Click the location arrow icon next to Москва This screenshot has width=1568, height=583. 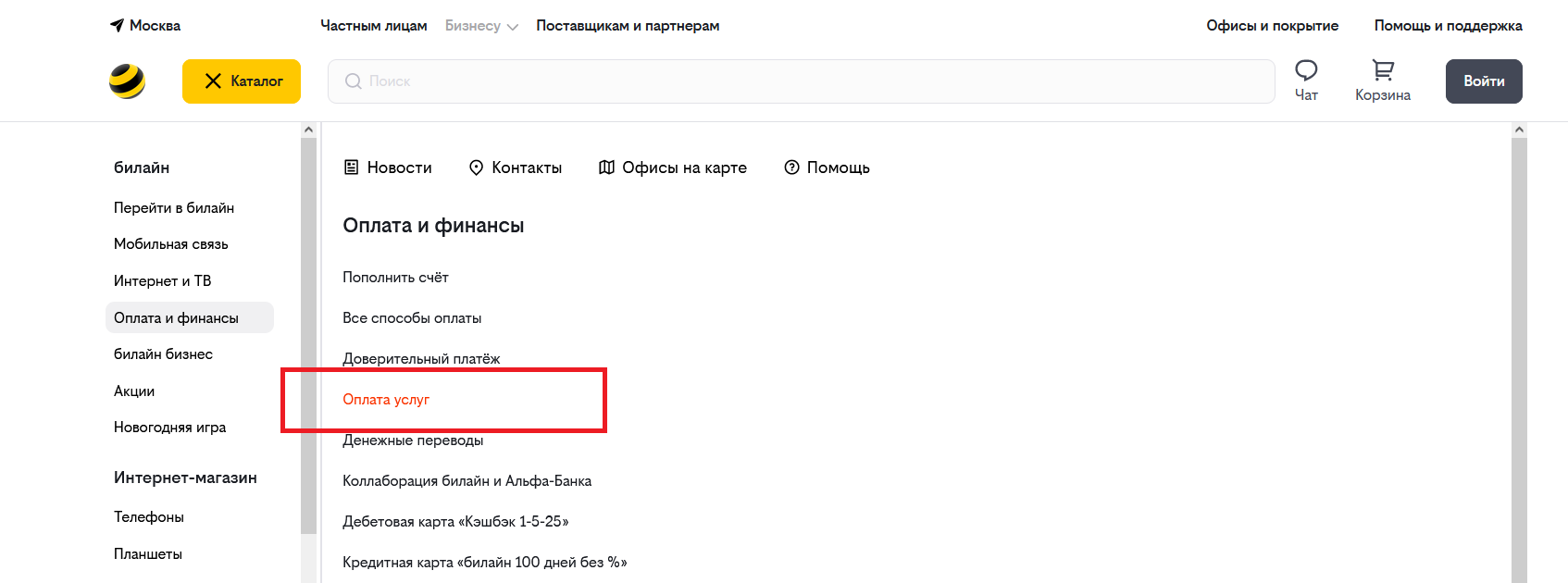tap(117, 26)
